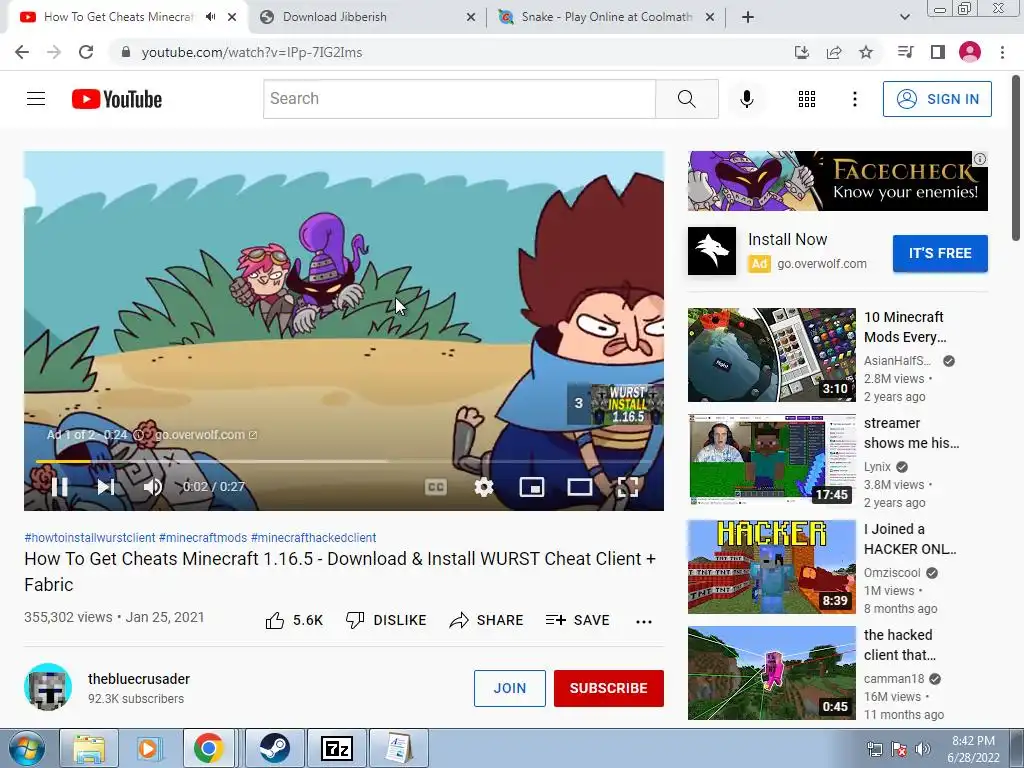
Task: Play I Joined a HACKER video thumbnail
Action: coord(771,567)
